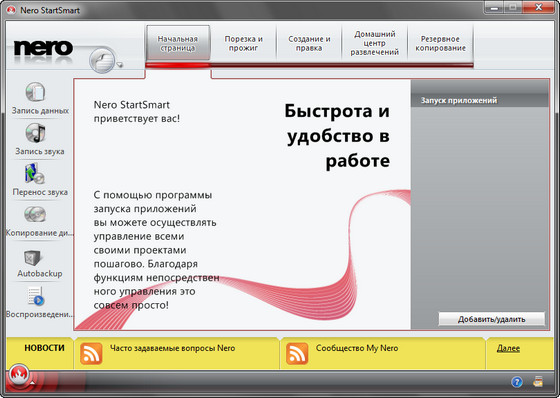Viewport: 560px width, 398px height.
Task: Open the drive icon next to help
Action: click(538, 382)
